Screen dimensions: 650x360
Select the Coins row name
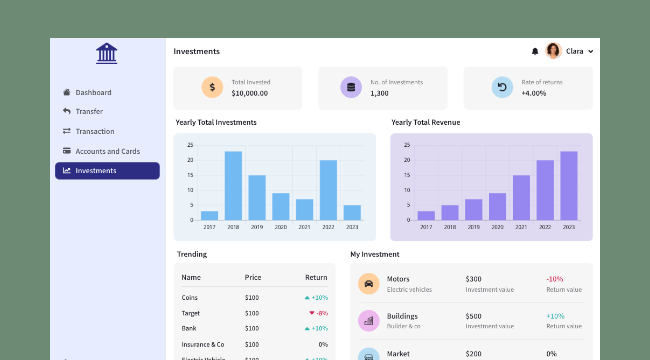189,298
